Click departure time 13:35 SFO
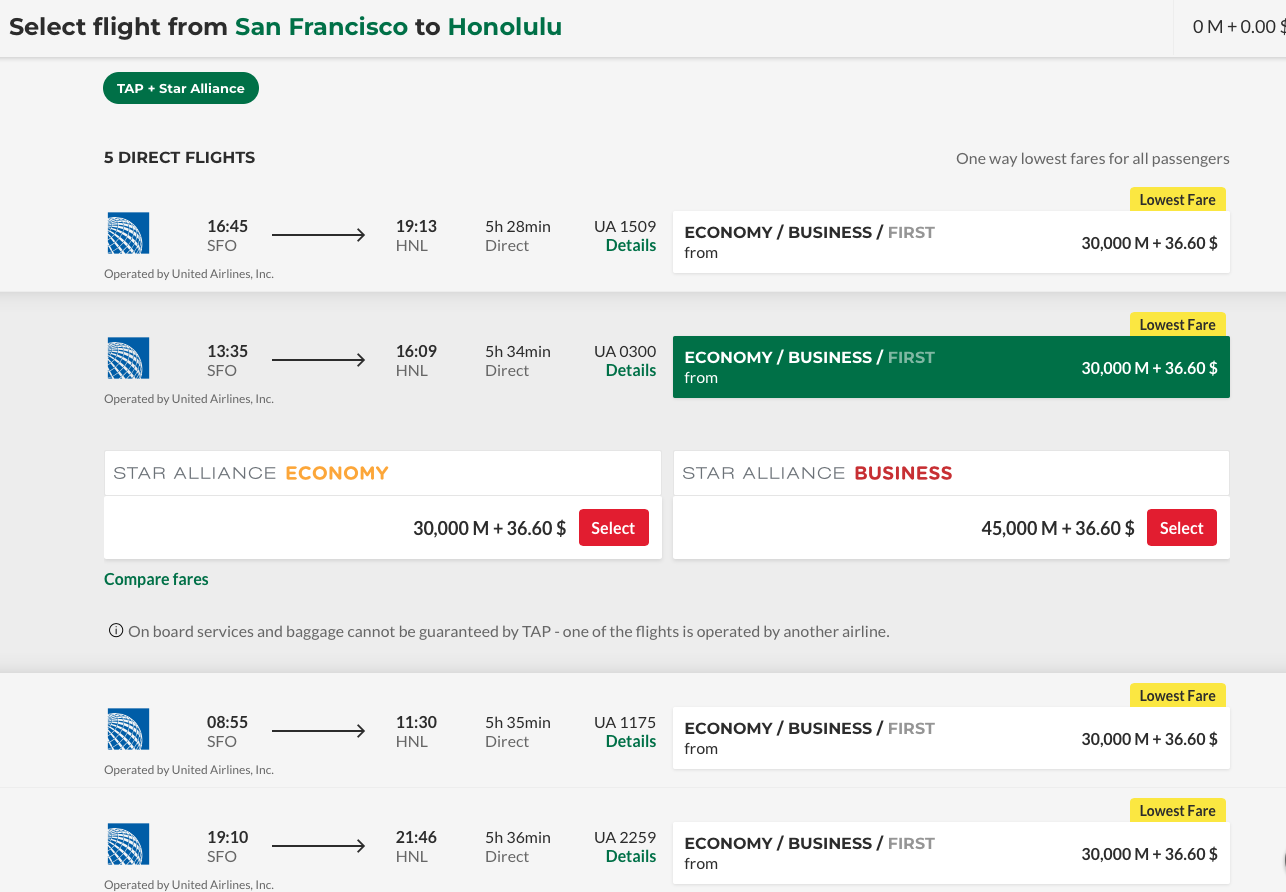The height and width of the screenshot is (892, 1286). [227, 361]
